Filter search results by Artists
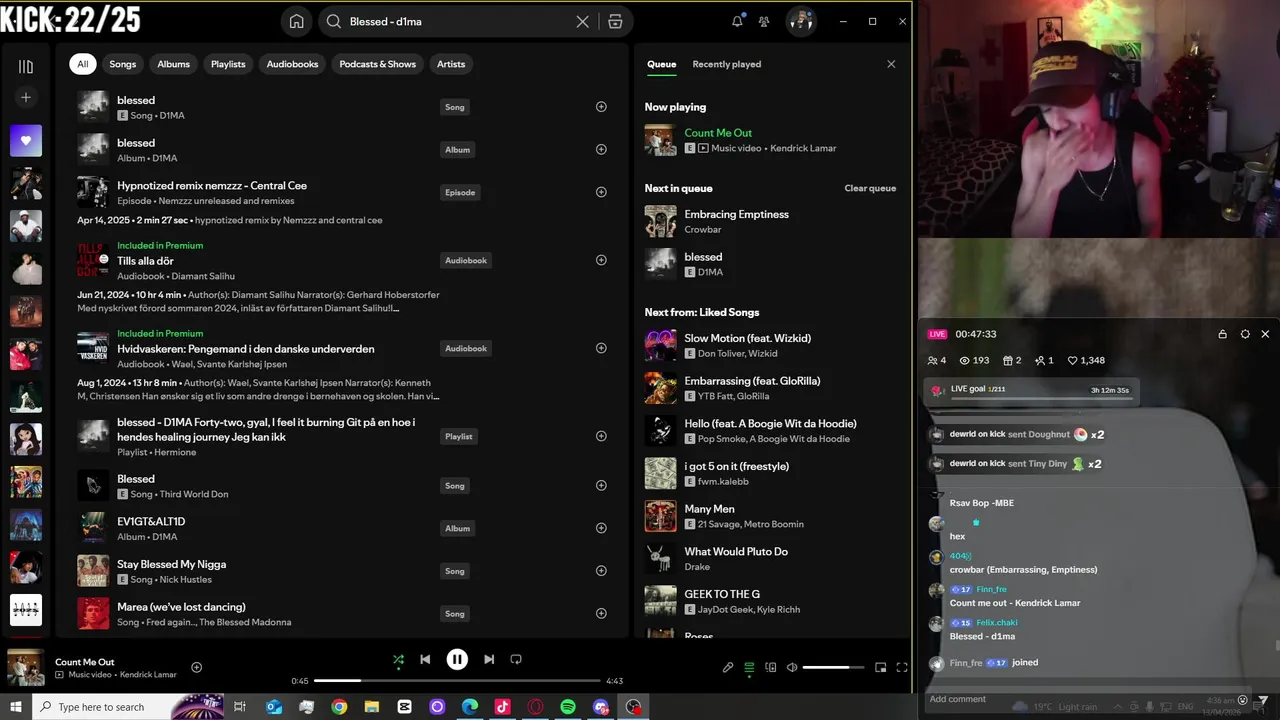 pyautogui.click(x=451, y=64)
